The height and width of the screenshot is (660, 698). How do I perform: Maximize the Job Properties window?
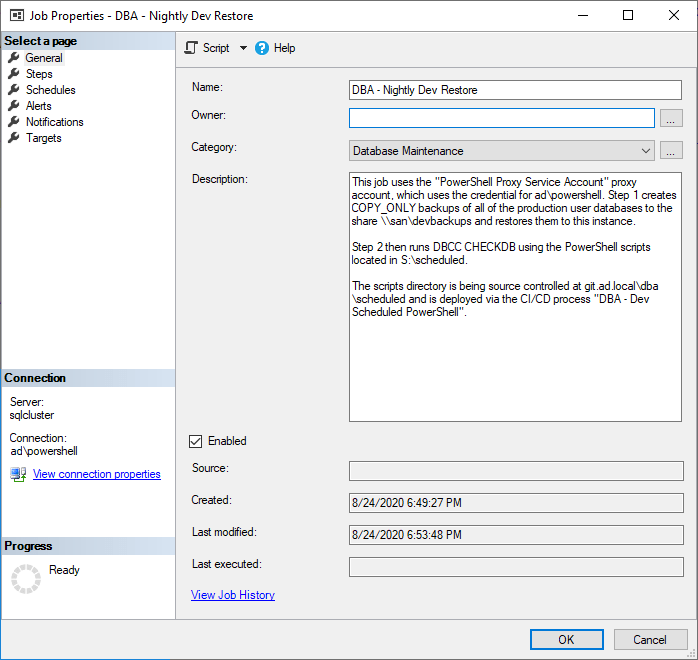pos(628,16)
